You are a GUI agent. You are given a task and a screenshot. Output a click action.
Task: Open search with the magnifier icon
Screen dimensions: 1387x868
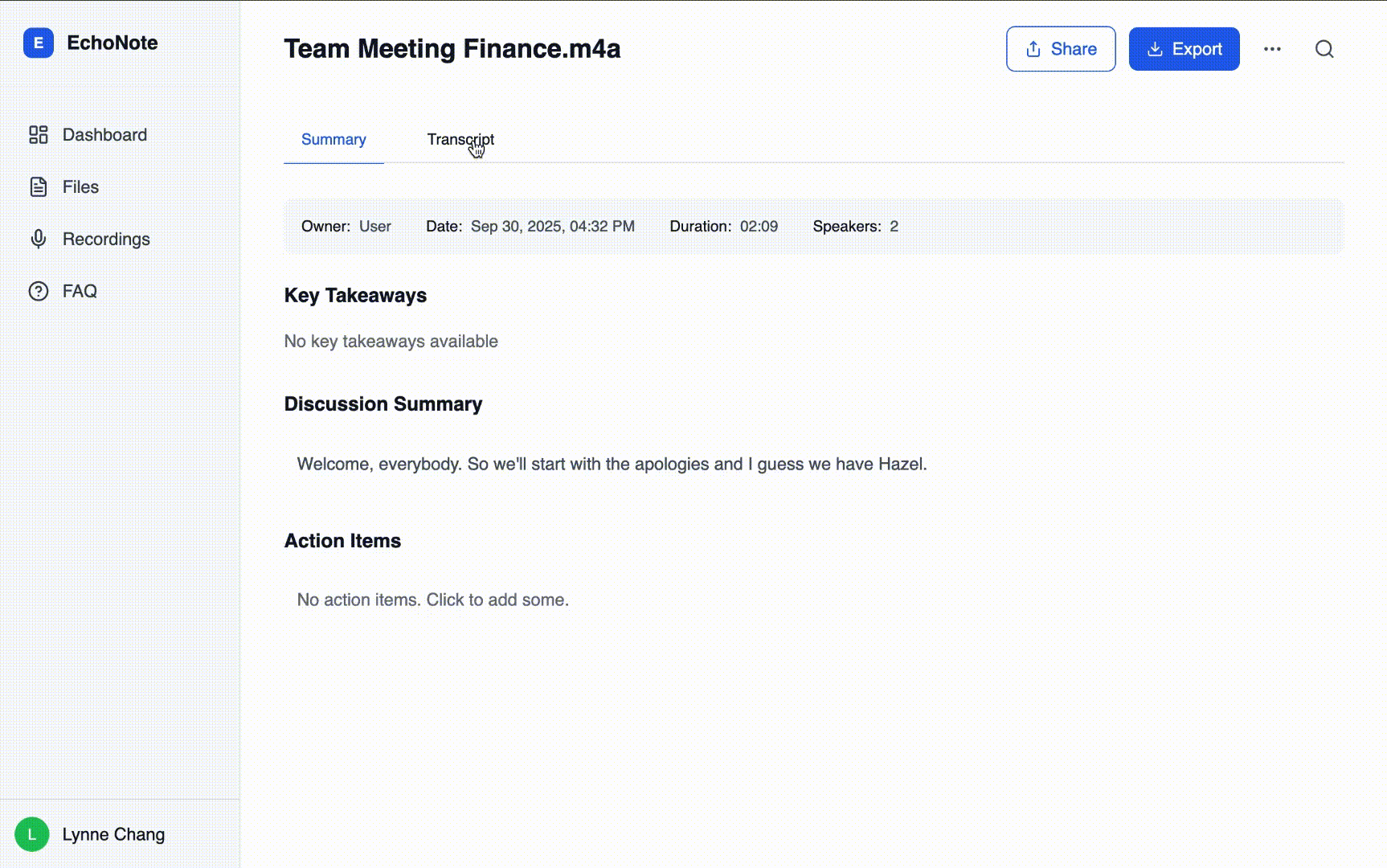coord(1324,49)
